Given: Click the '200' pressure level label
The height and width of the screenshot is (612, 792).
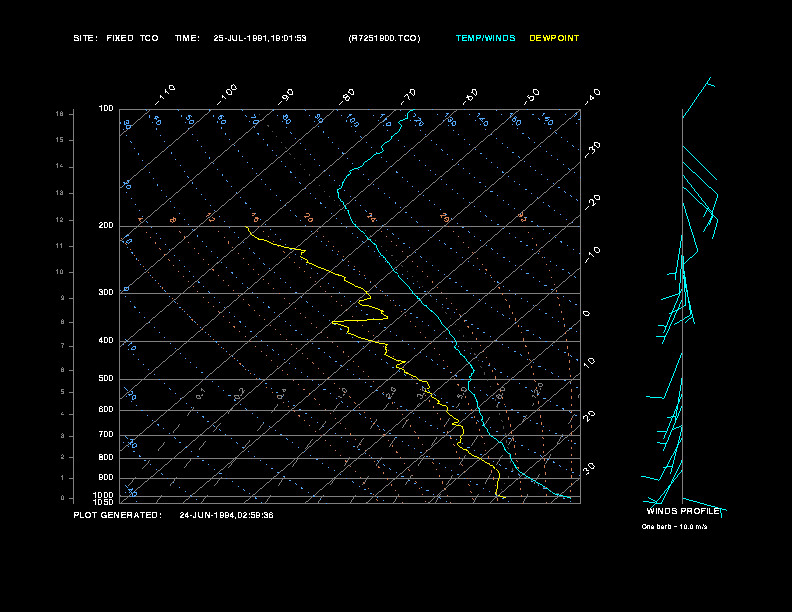Looking at the screenshot, I should click(x=106, y=226).
